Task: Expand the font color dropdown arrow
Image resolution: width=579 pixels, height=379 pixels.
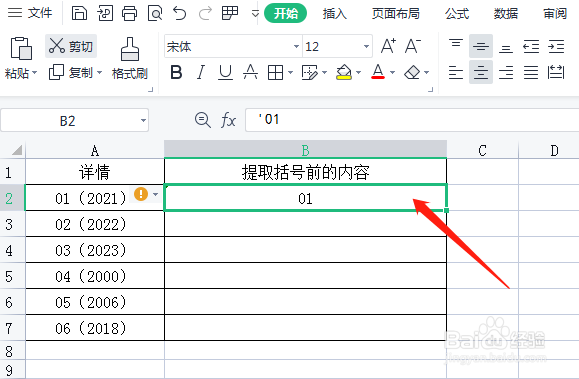Action: click(392, 73)
